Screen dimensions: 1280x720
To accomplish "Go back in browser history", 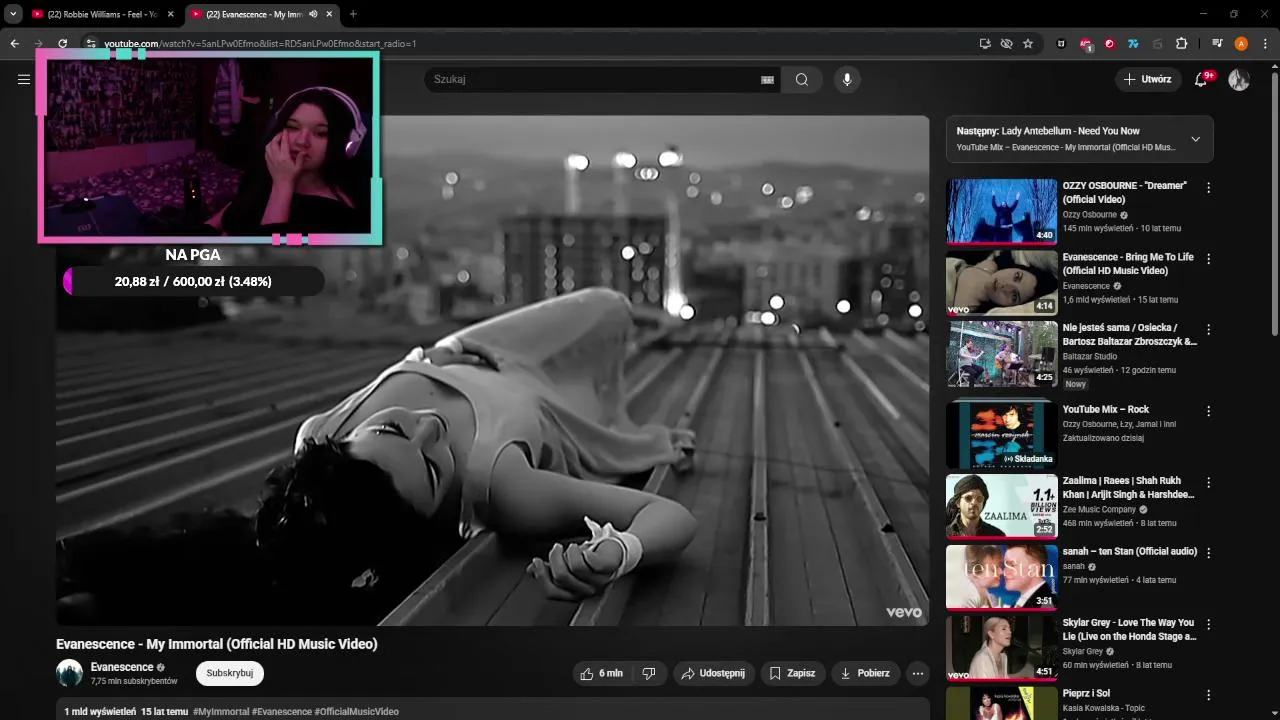I will (14, 44).
